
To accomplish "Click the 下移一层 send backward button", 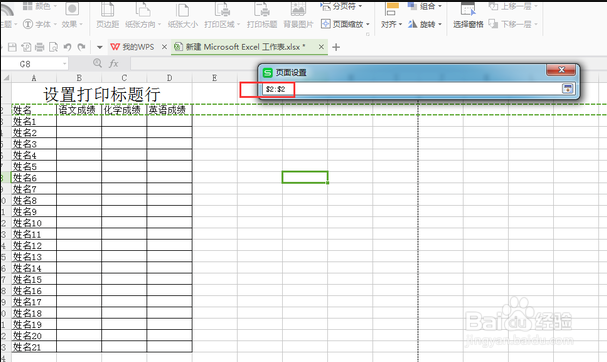I will pos(513,24).
